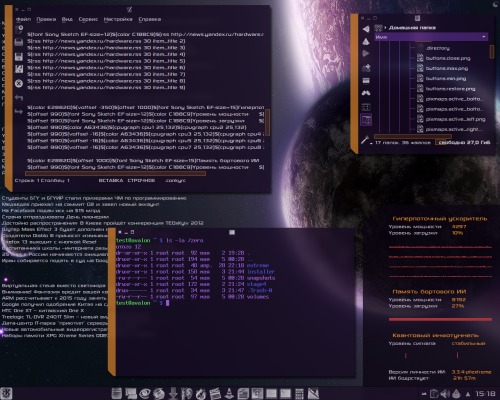This screenshot has width=500, height=400.
Task: Click the split view icon in file manager
Action: (x=366, y=107)
